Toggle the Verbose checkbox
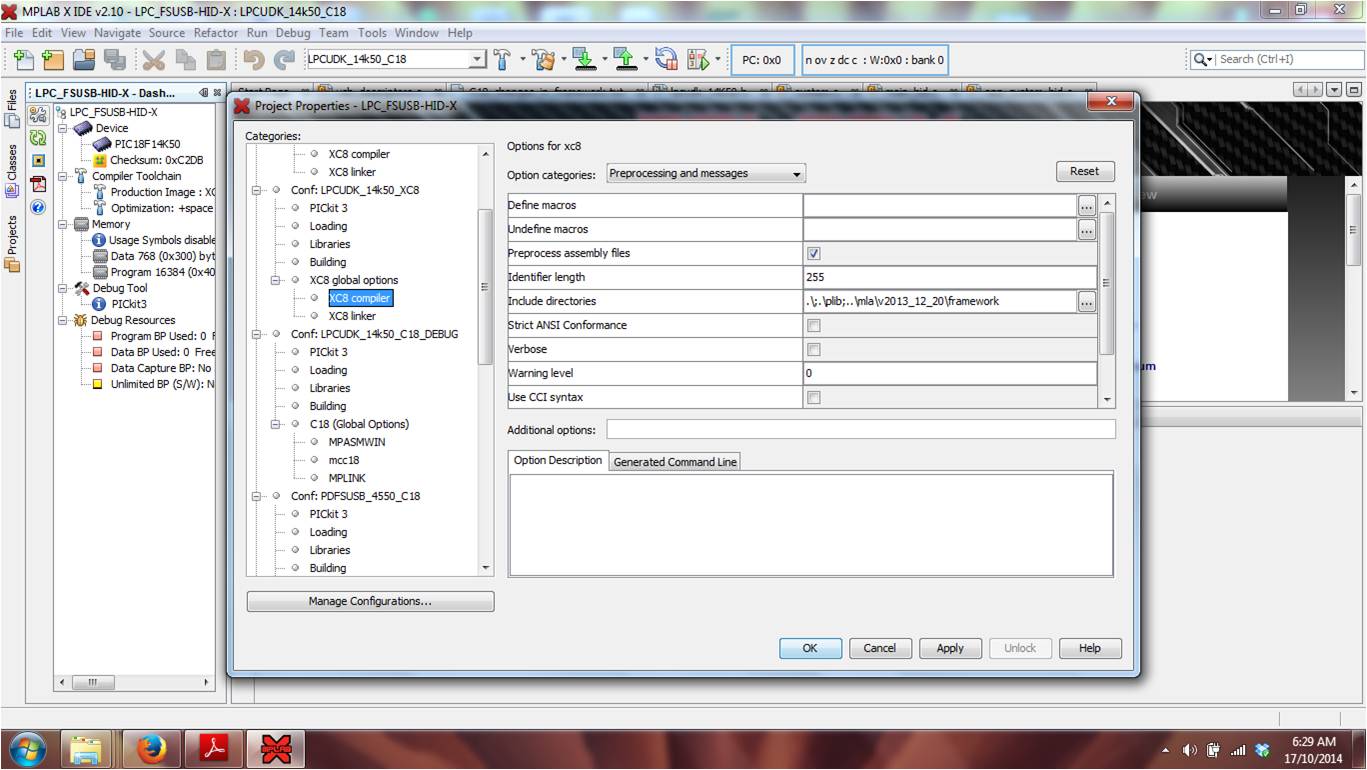Viewport: 1367px width, 770px height. click(x=813, y=349)
